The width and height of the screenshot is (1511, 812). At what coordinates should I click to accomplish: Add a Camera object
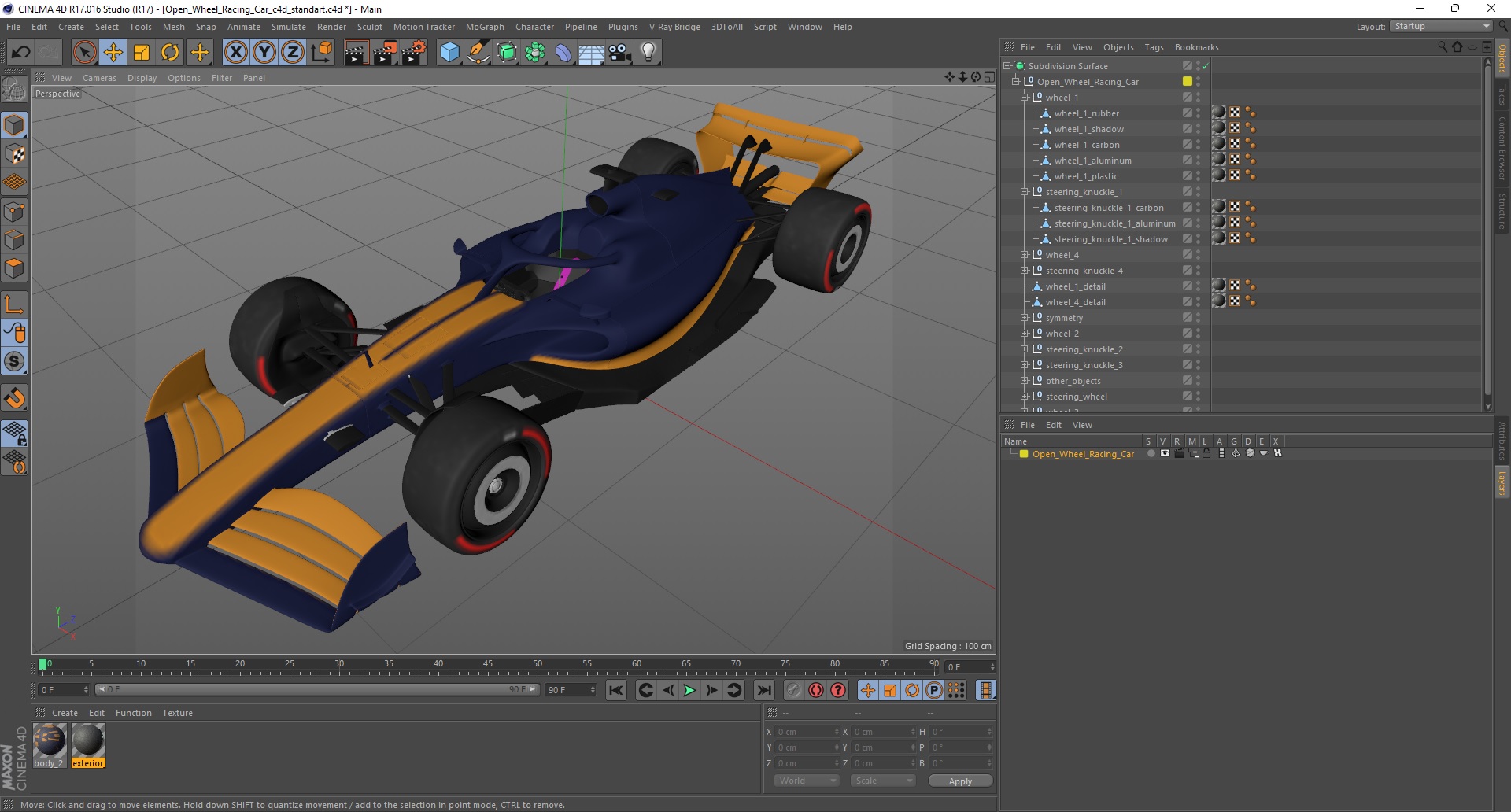tap(620, 53)
